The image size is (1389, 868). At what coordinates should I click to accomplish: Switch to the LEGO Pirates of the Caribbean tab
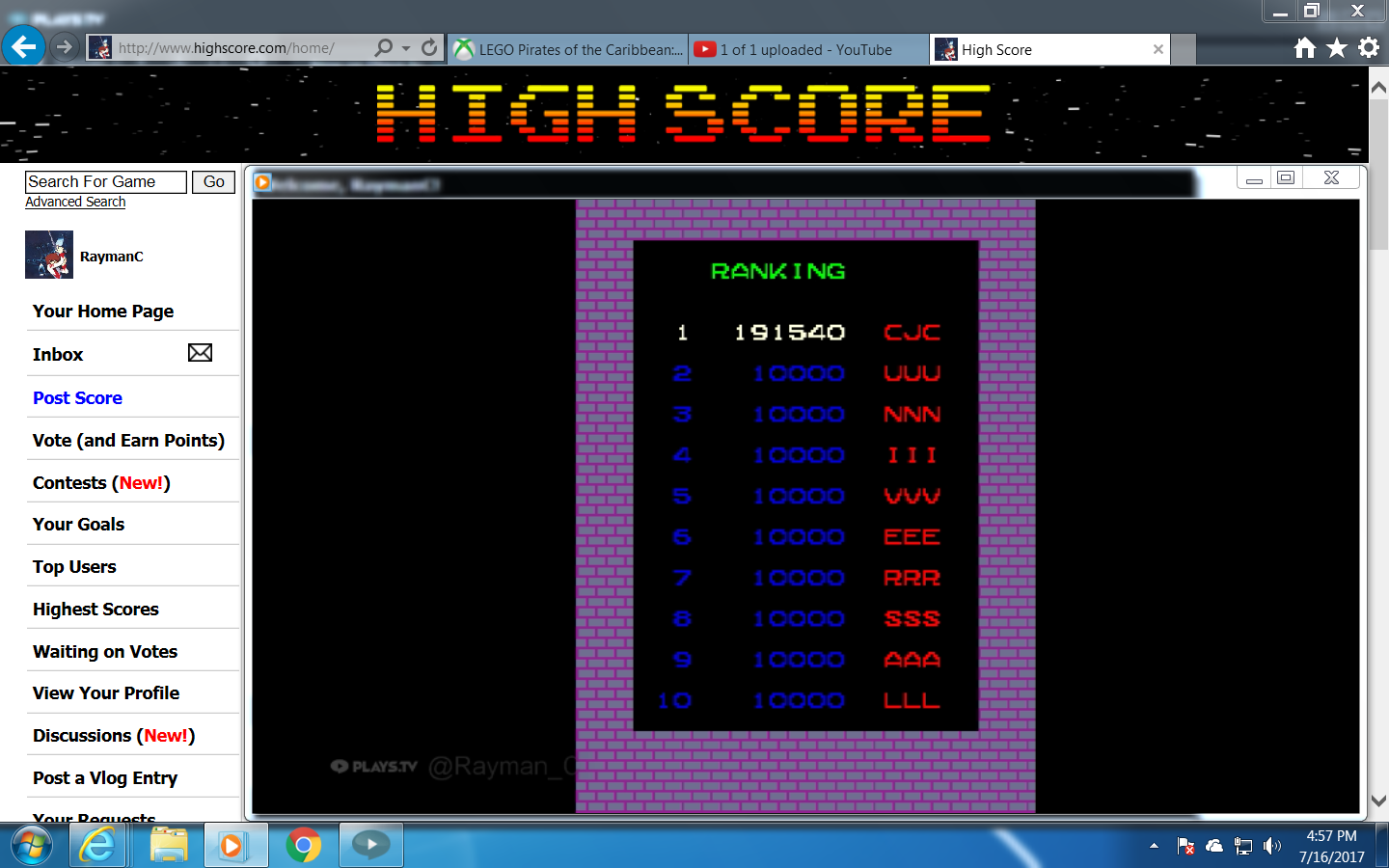(x=569, y=49)
